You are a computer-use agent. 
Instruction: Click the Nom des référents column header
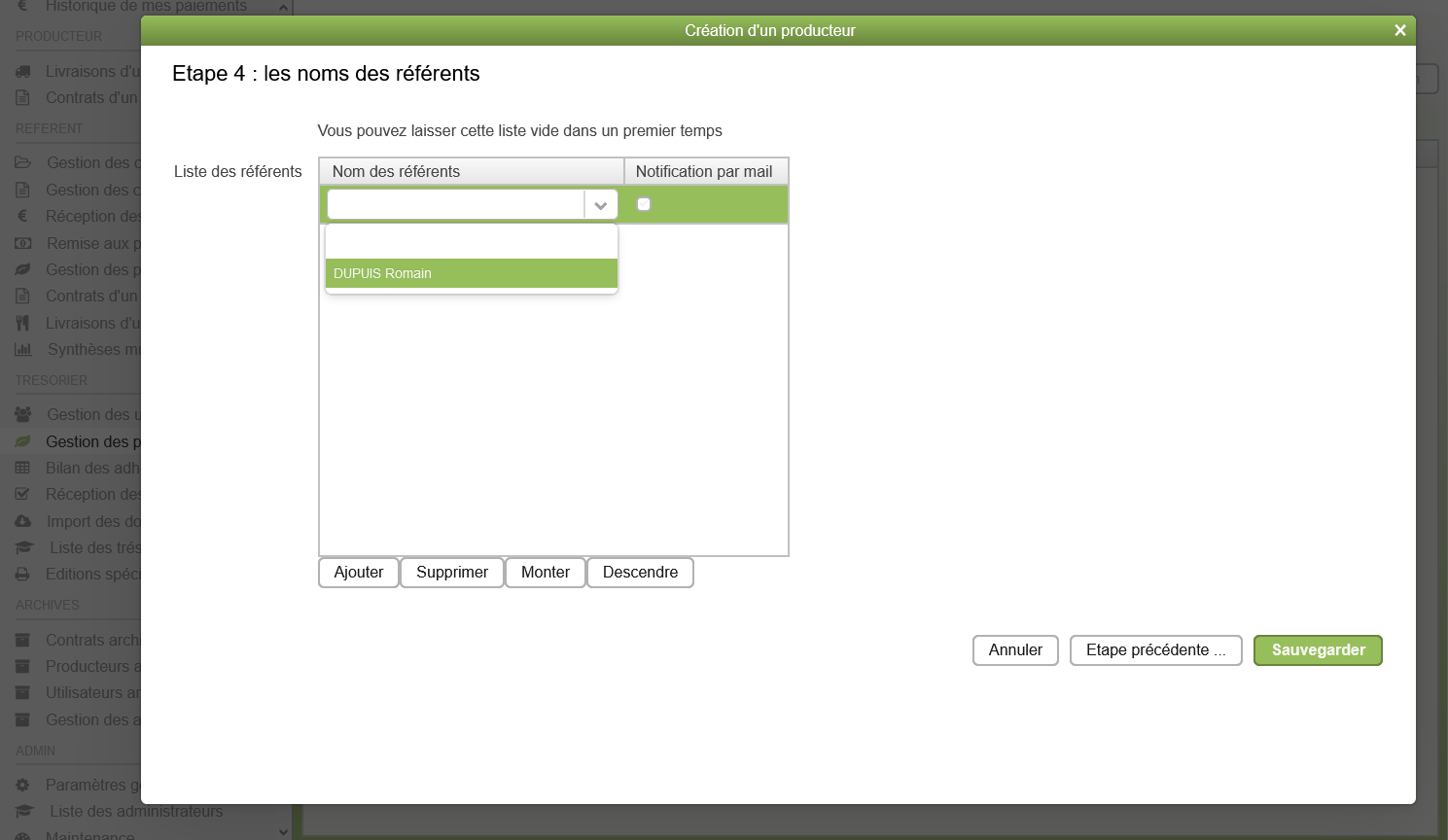pos(472,171)
